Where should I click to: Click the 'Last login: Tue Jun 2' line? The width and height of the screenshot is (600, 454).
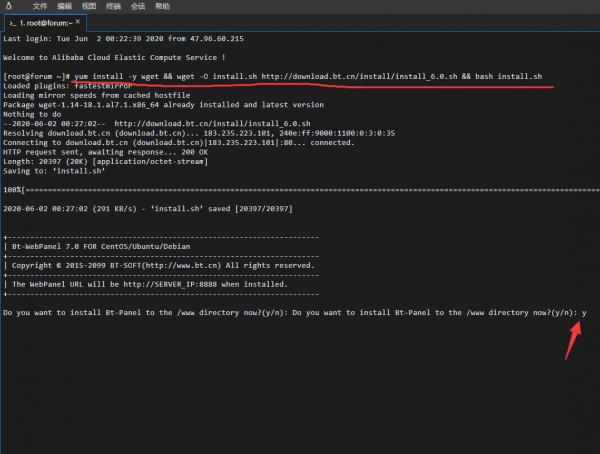click(123, 39)
